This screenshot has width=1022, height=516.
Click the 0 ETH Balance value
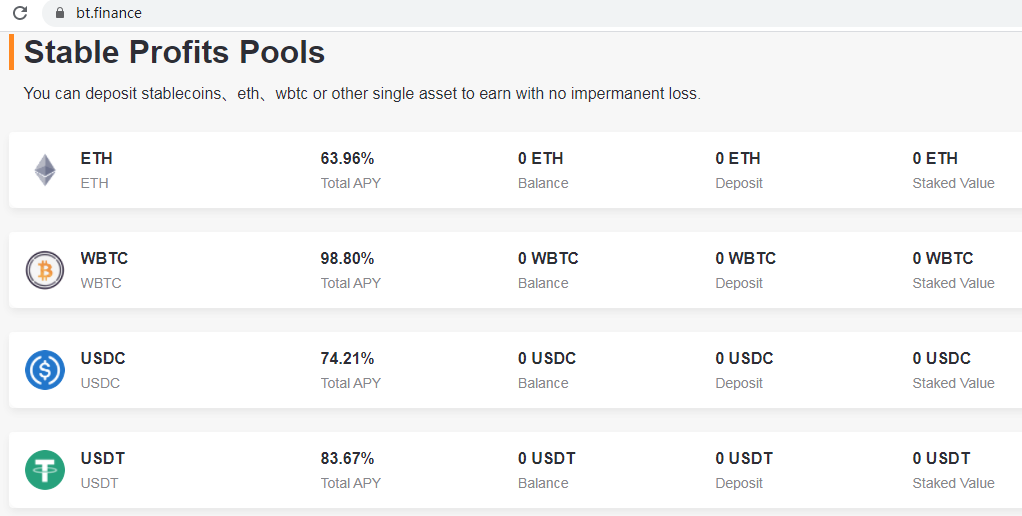pos(540,158)
